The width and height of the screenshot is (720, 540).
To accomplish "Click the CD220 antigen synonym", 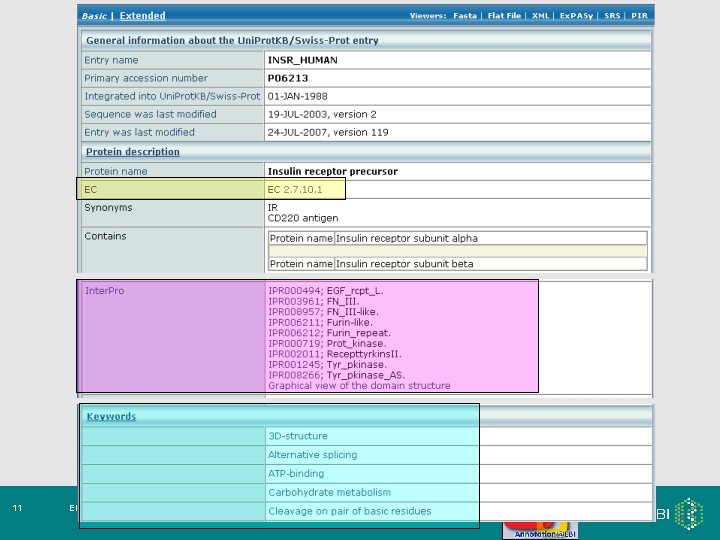I will (303, 218).
